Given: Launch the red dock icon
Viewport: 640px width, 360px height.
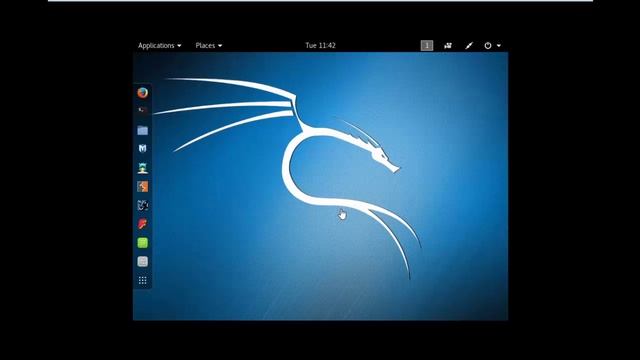Looking at the screenshot, I should click(142, 224).
